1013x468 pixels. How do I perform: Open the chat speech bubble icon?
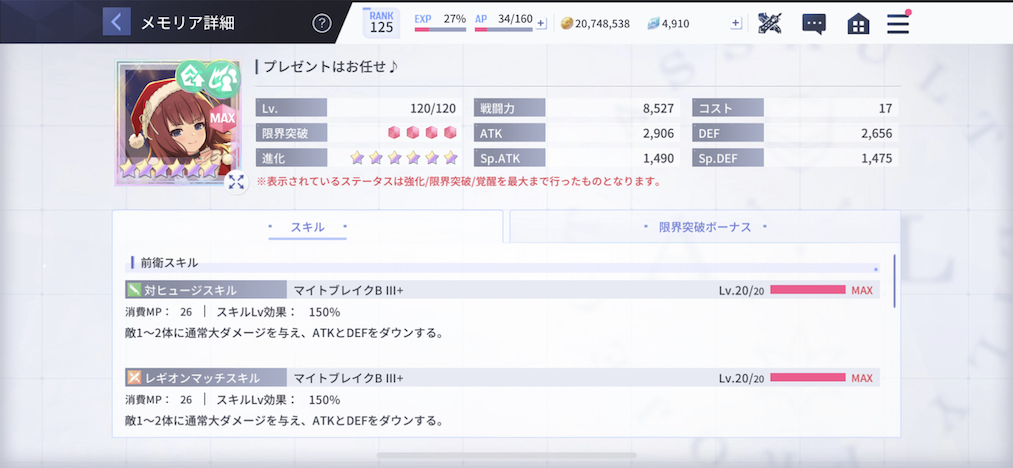pyautogui.click(x=814, y=24)
